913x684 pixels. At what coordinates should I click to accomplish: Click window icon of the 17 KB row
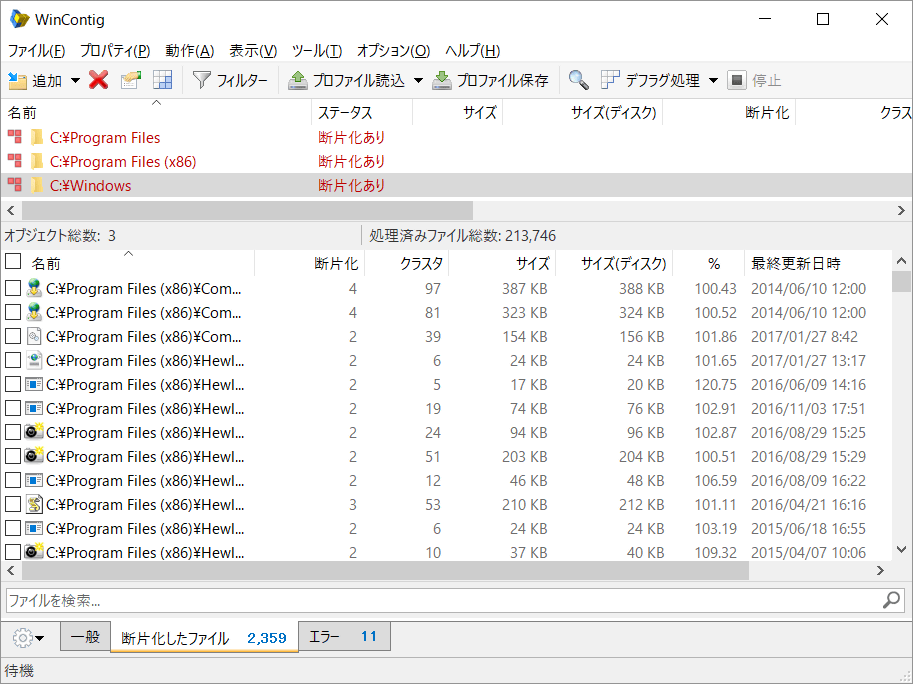34,384
